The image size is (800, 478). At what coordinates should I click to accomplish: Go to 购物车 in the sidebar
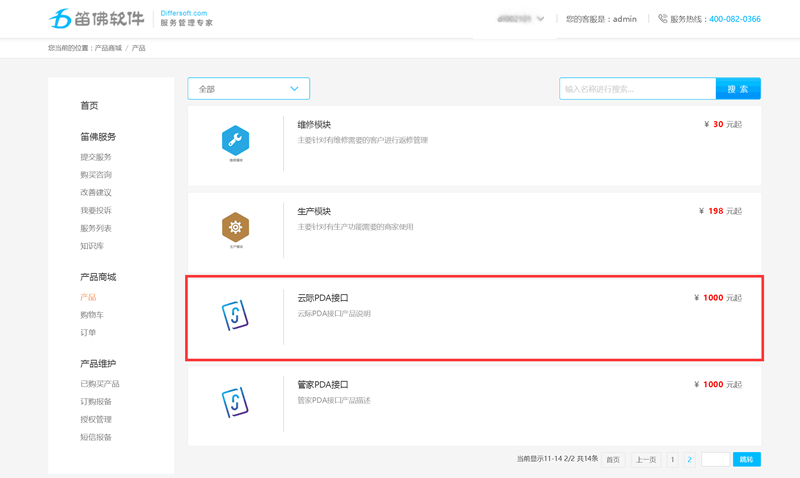tap(91, 315)
